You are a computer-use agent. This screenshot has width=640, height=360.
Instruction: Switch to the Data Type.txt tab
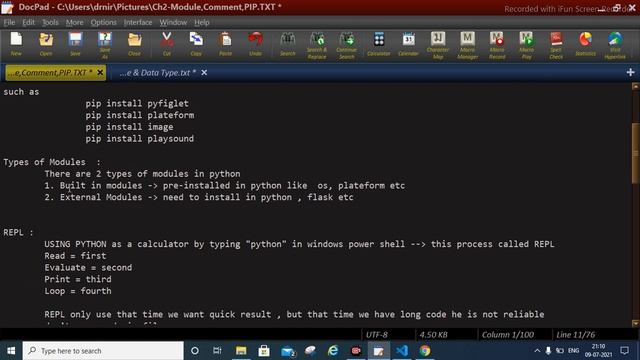tap(158, 73)
